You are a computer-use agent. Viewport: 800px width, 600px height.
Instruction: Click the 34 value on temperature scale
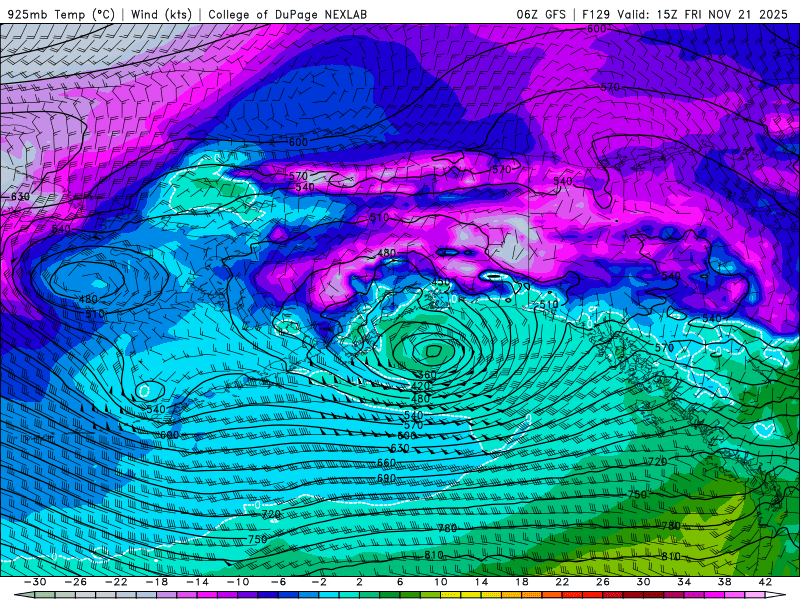point(684,582)
